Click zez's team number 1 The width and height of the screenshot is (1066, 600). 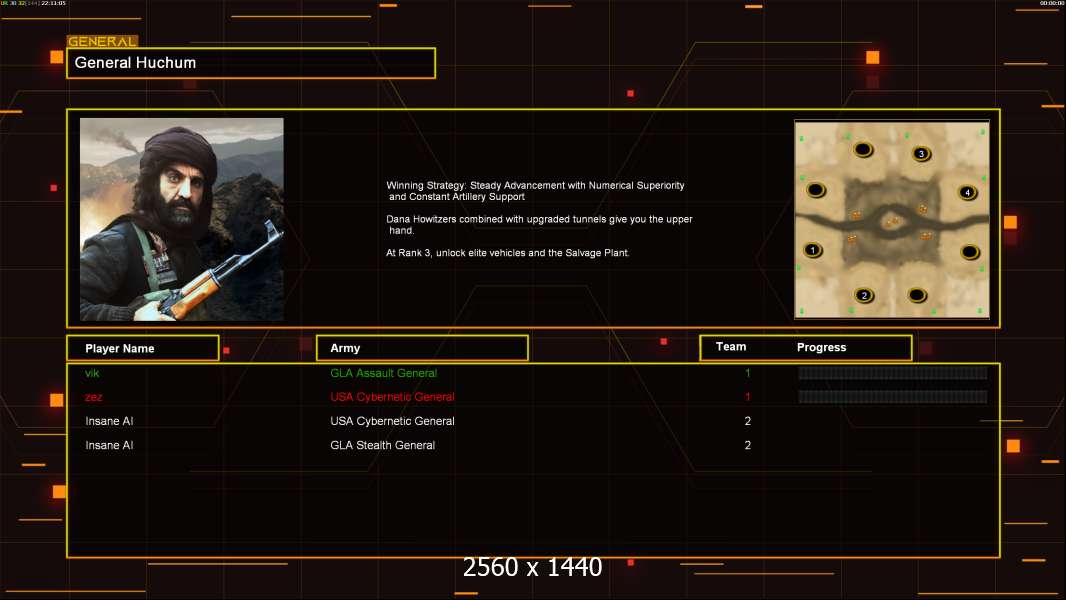tap(748, 397)
